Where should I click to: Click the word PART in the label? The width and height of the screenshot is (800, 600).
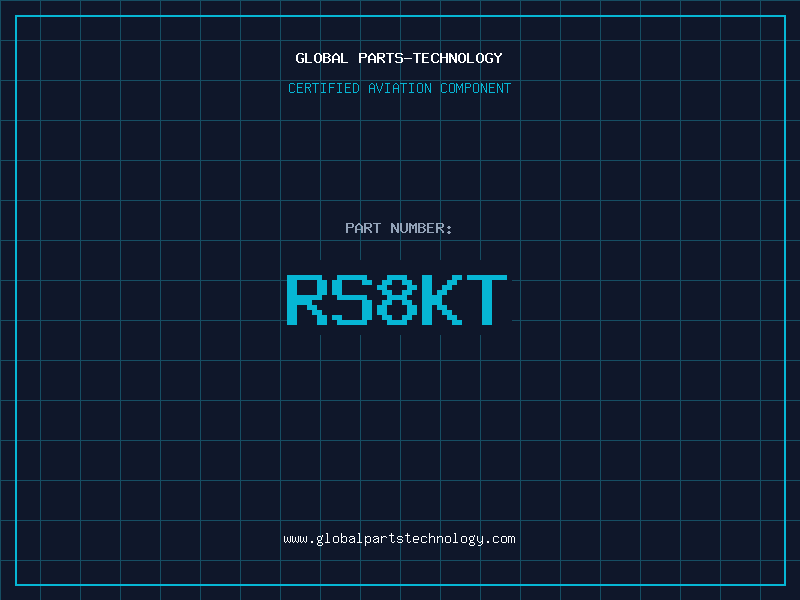363,228
